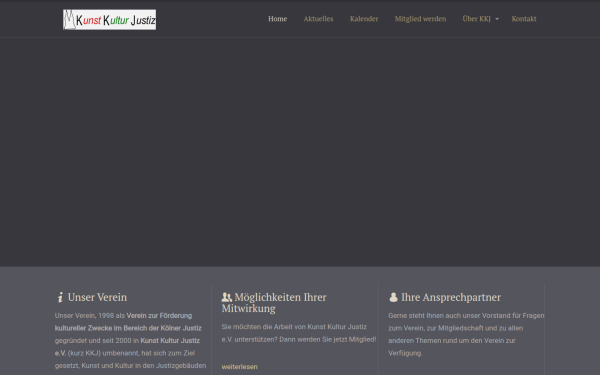600x375 pixels.
Task: Go to the Aktuelles page
Action: click(318, 19)
